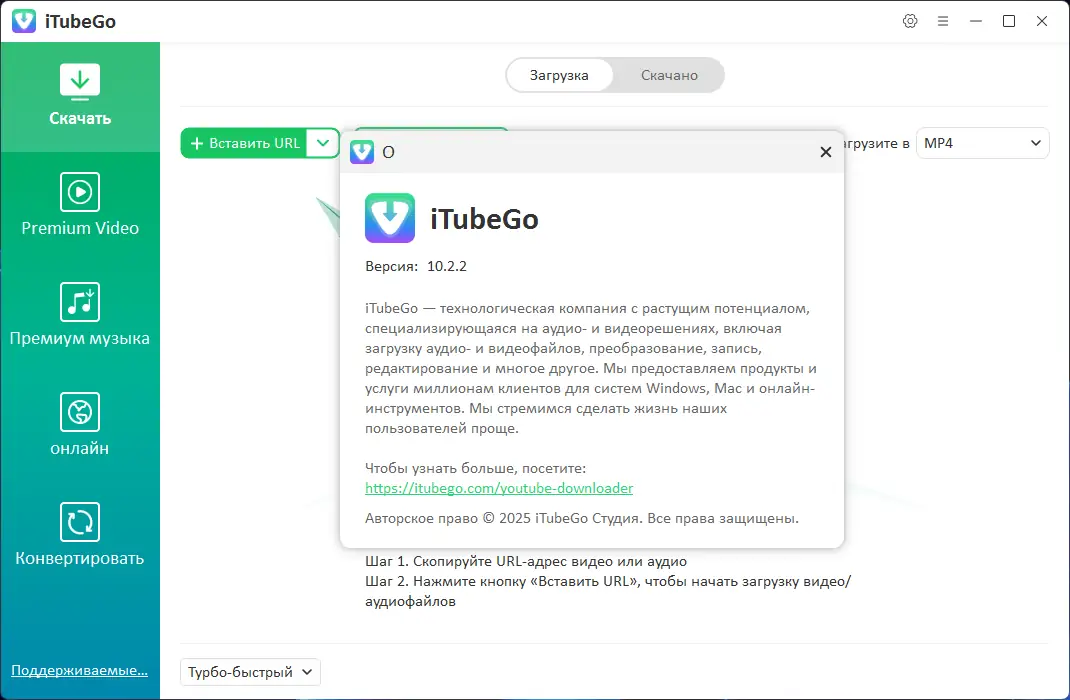Image resolution: width=1070 pixels, height=700 pixels.
Task: Click the iTubeGo logo in the About dialog
Action: (x=389, y=218)
